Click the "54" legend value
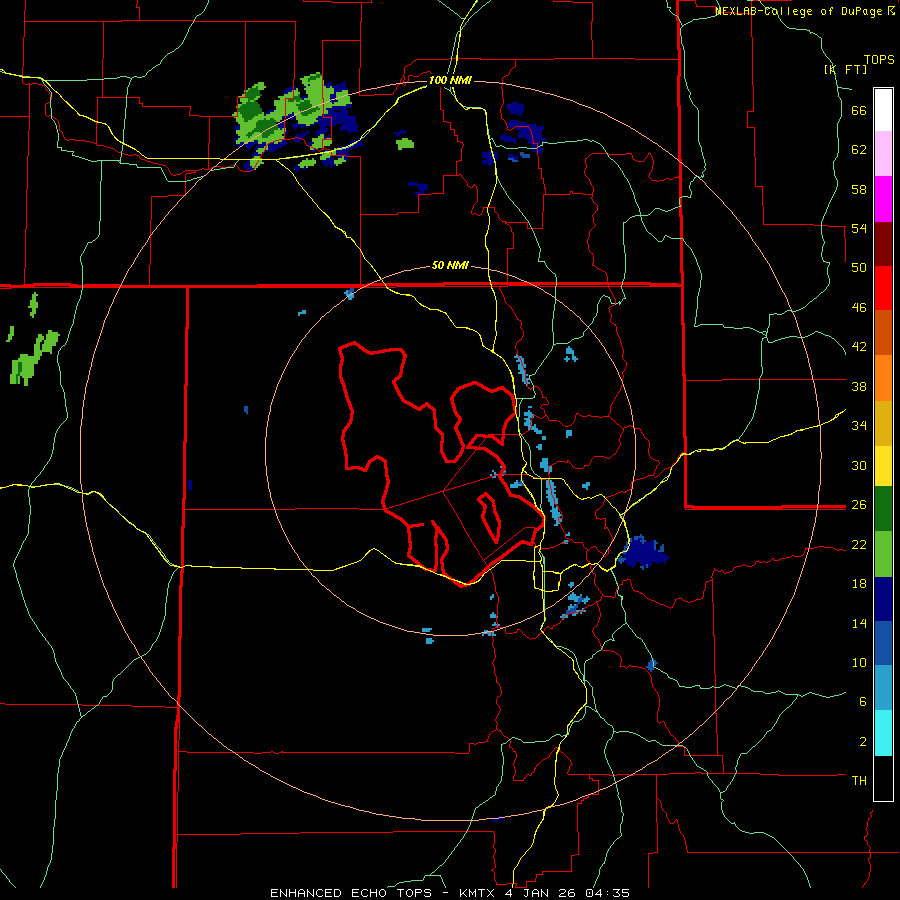This screenshot has width=900, height=900. coord(859,228)
